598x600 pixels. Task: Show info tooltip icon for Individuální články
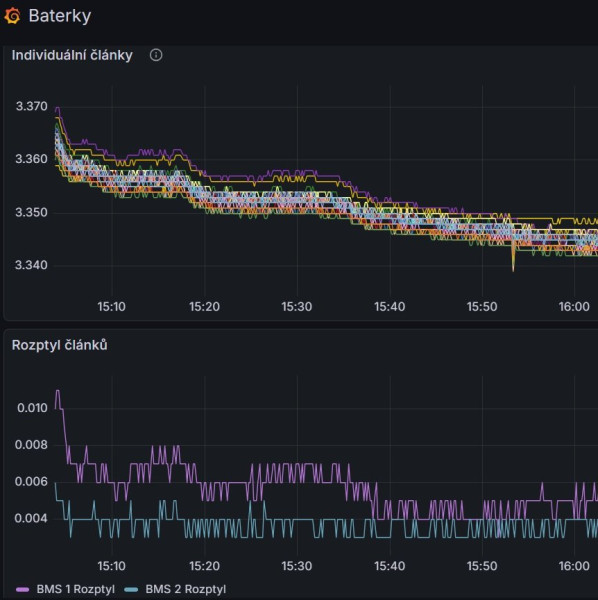pos(156,55)
